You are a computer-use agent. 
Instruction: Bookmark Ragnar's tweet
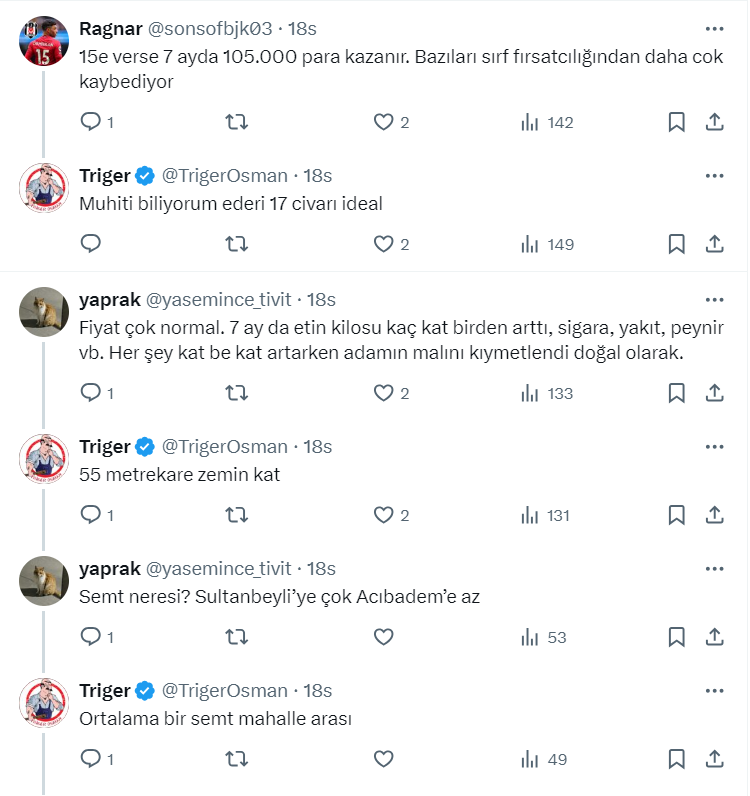coord(676,122)
